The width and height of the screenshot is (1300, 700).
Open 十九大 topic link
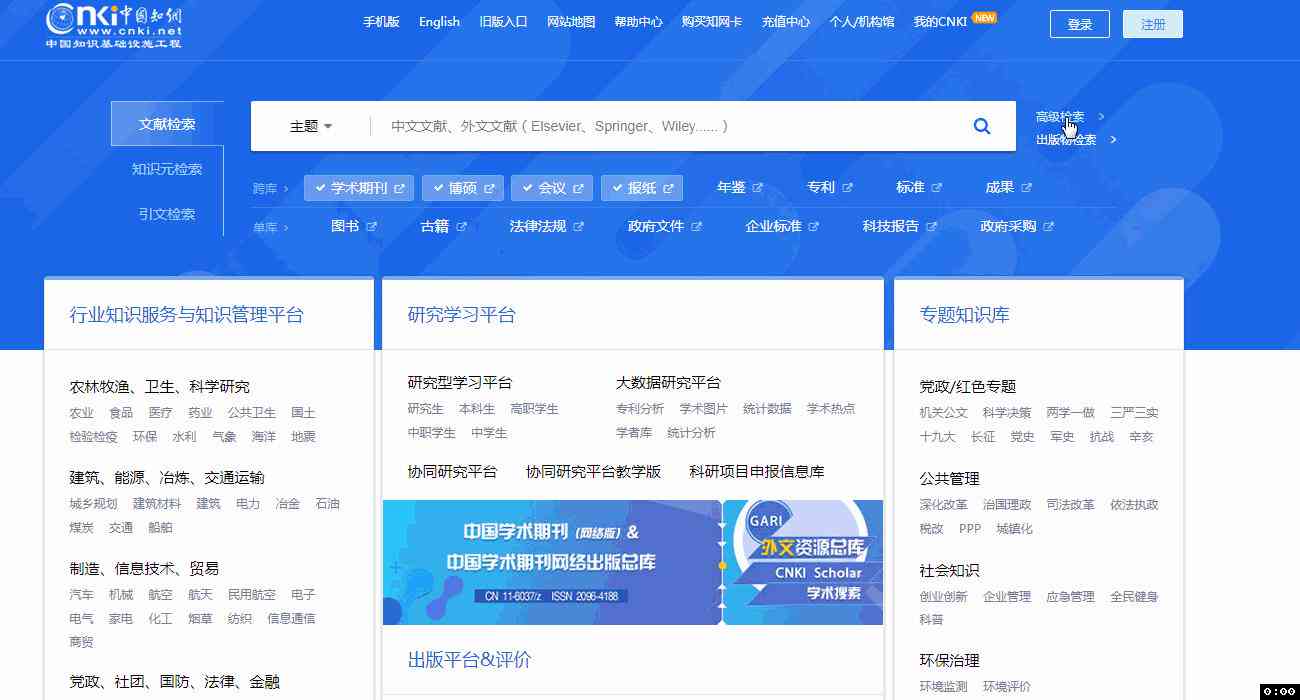coord(937,437)
